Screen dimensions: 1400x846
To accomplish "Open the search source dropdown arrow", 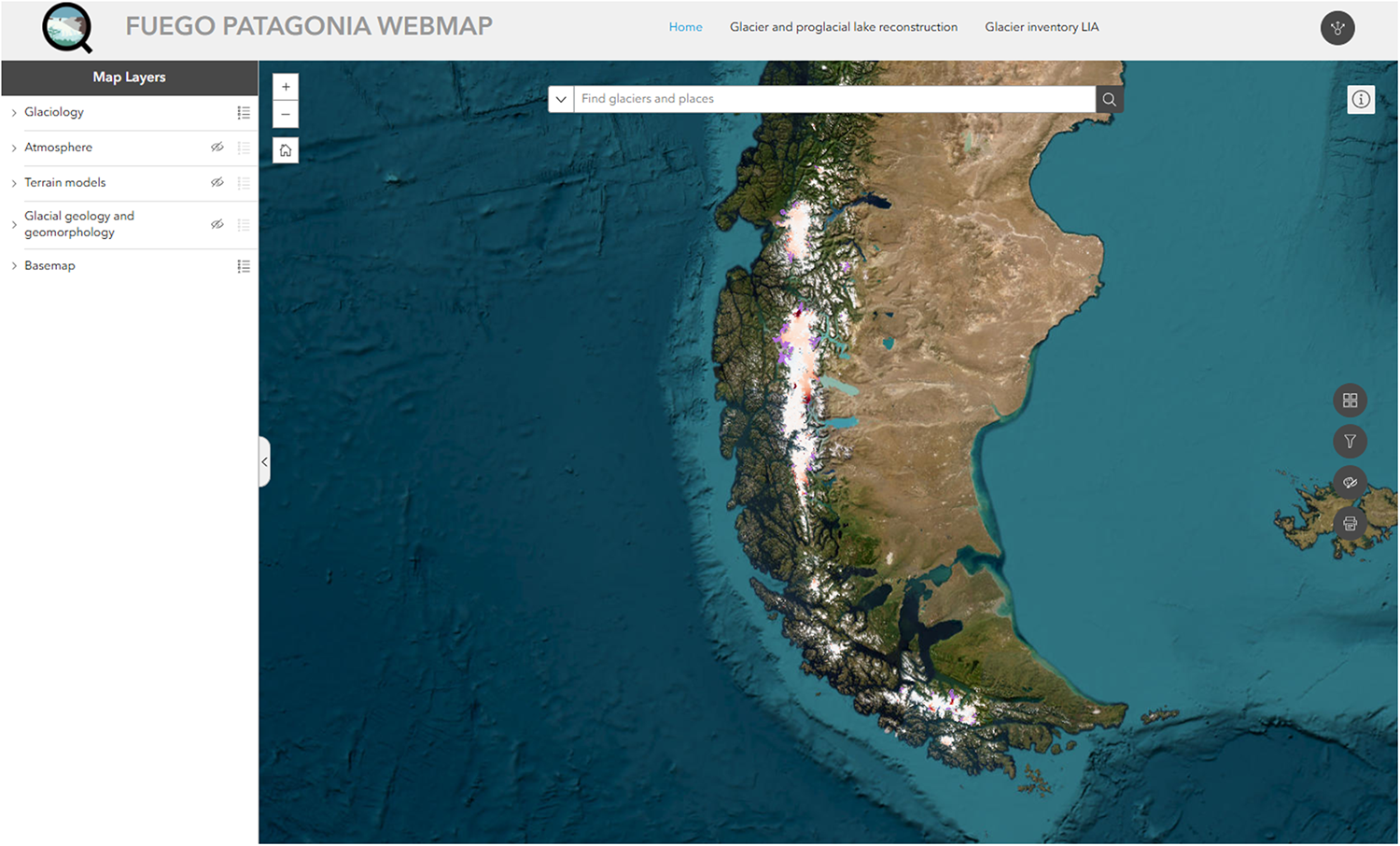I will pyautogui.click(x=561, y=99).
